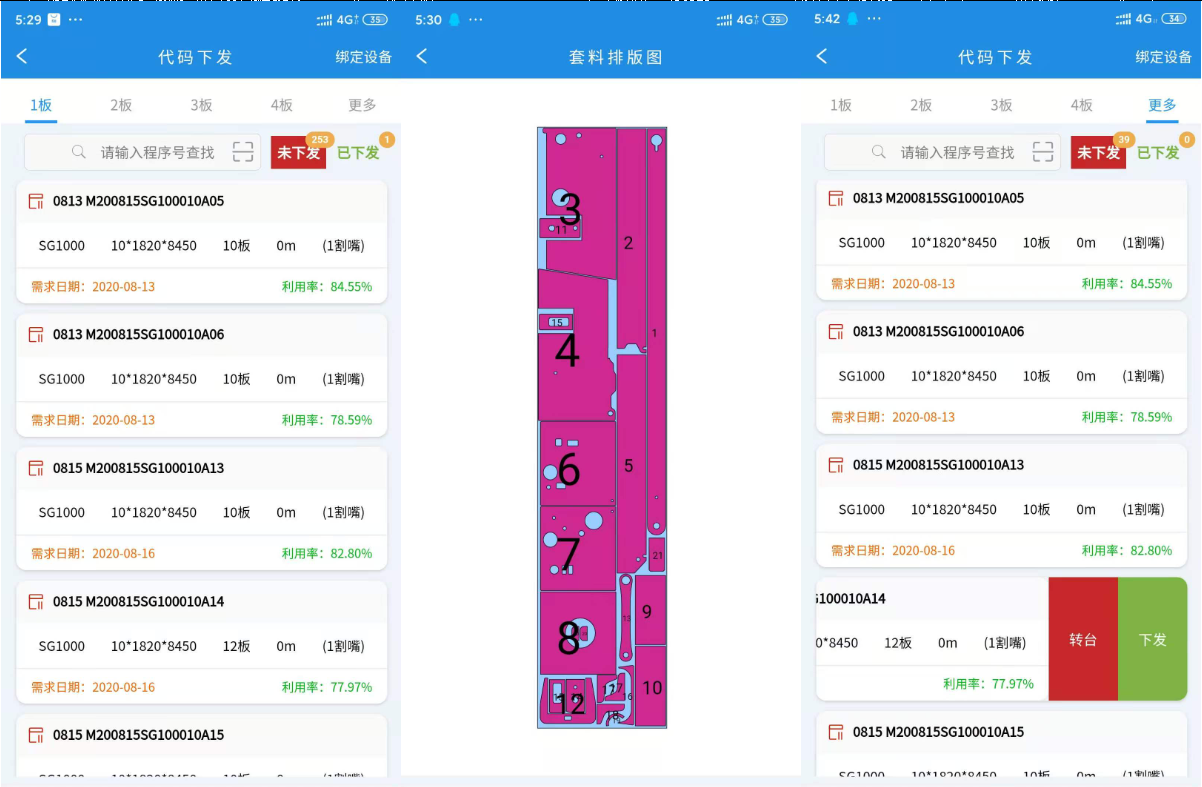Image resolution: width=1202 pixels, height=787 pixels.
Task: Select 3板 tab in left screen
Action: (x=201, y=105)
